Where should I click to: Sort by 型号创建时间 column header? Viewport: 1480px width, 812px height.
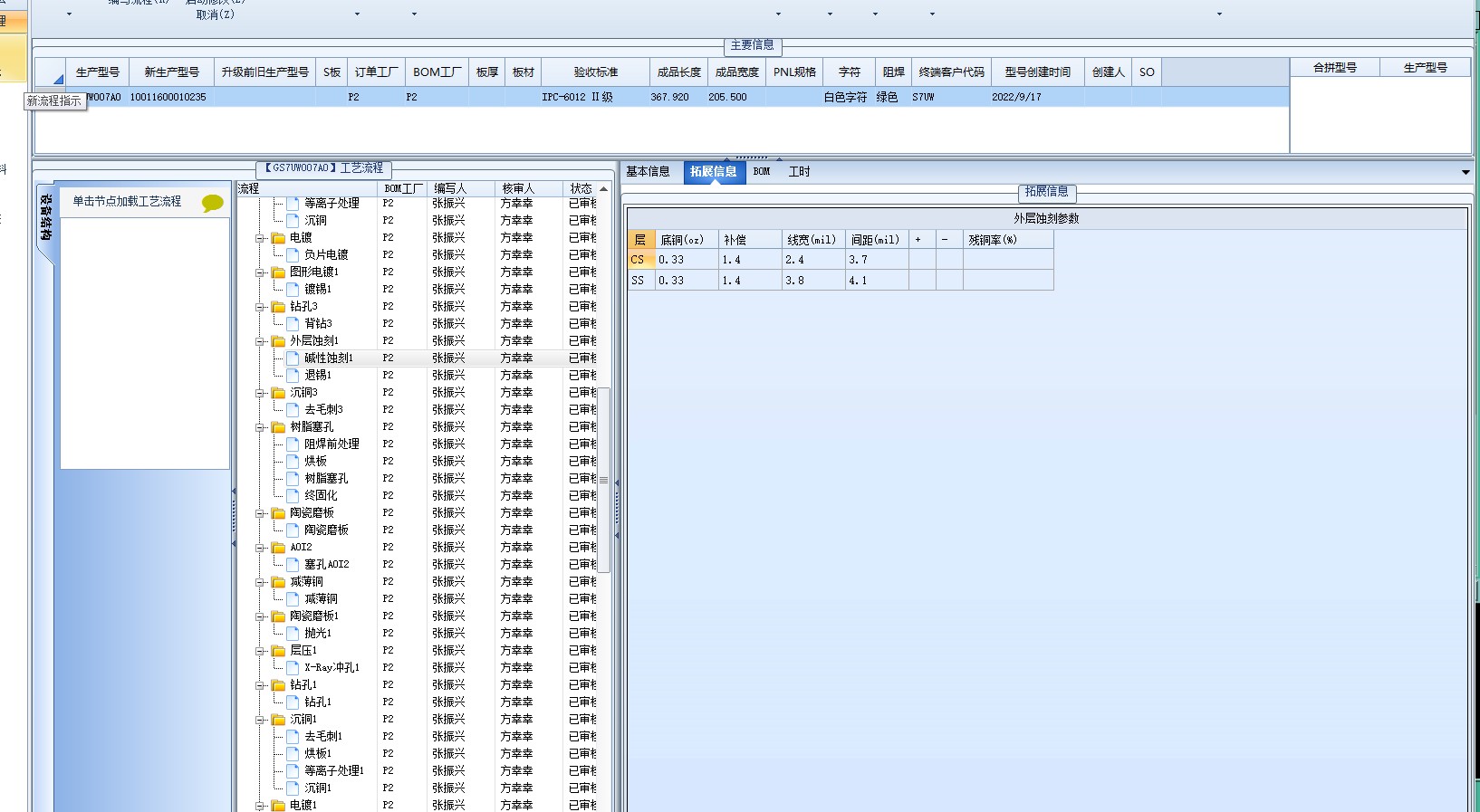tap(1038, 72)
